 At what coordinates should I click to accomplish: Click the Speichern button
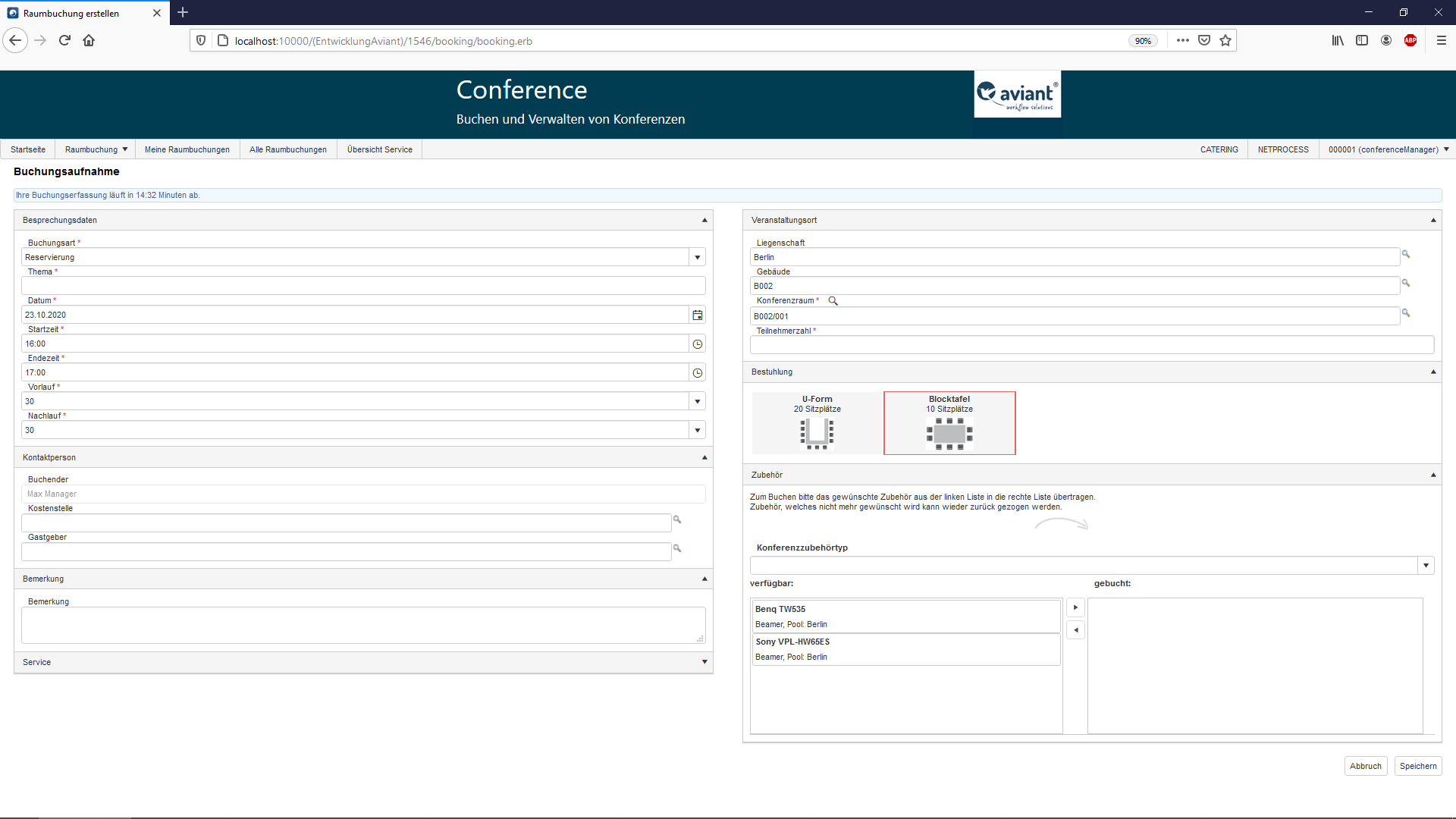pos(1417,766)
